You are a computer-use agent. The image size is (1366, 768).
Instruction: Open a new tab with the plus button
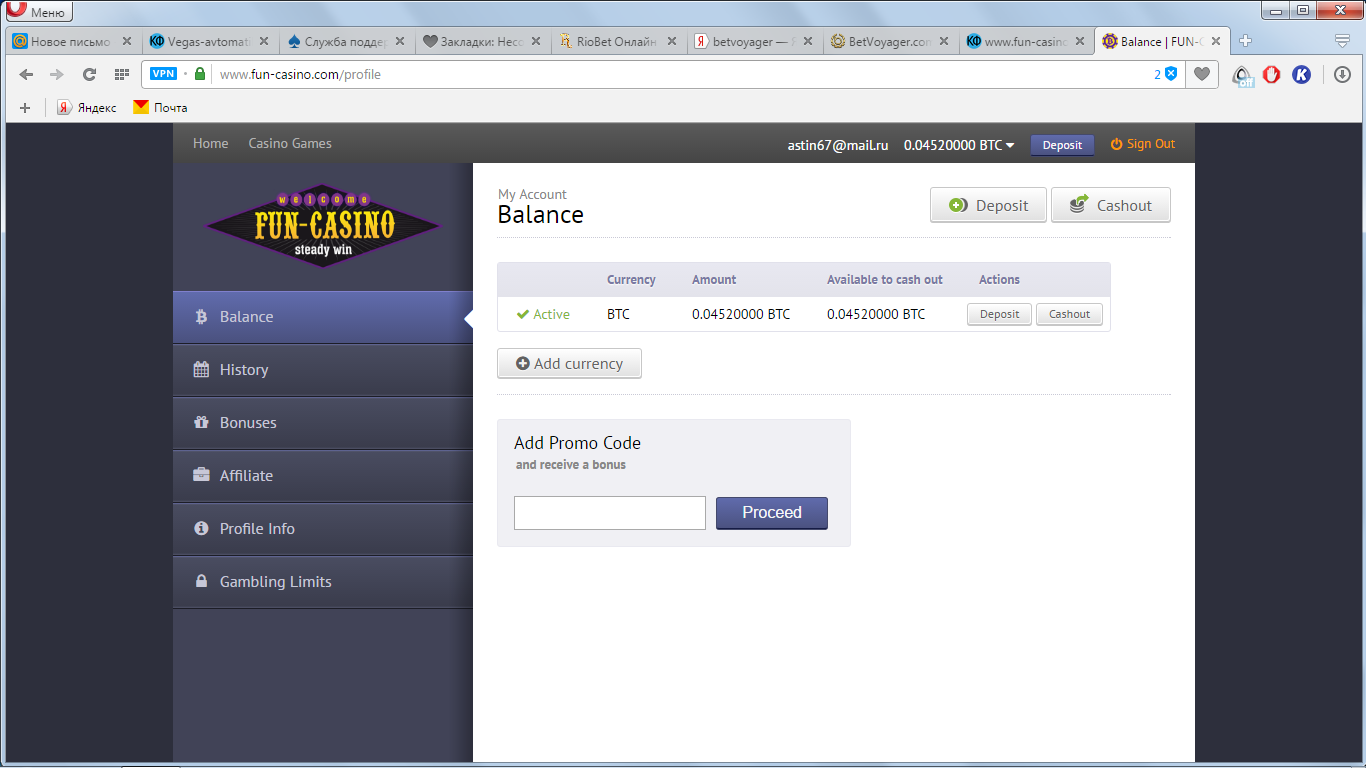click(1245, 41)
